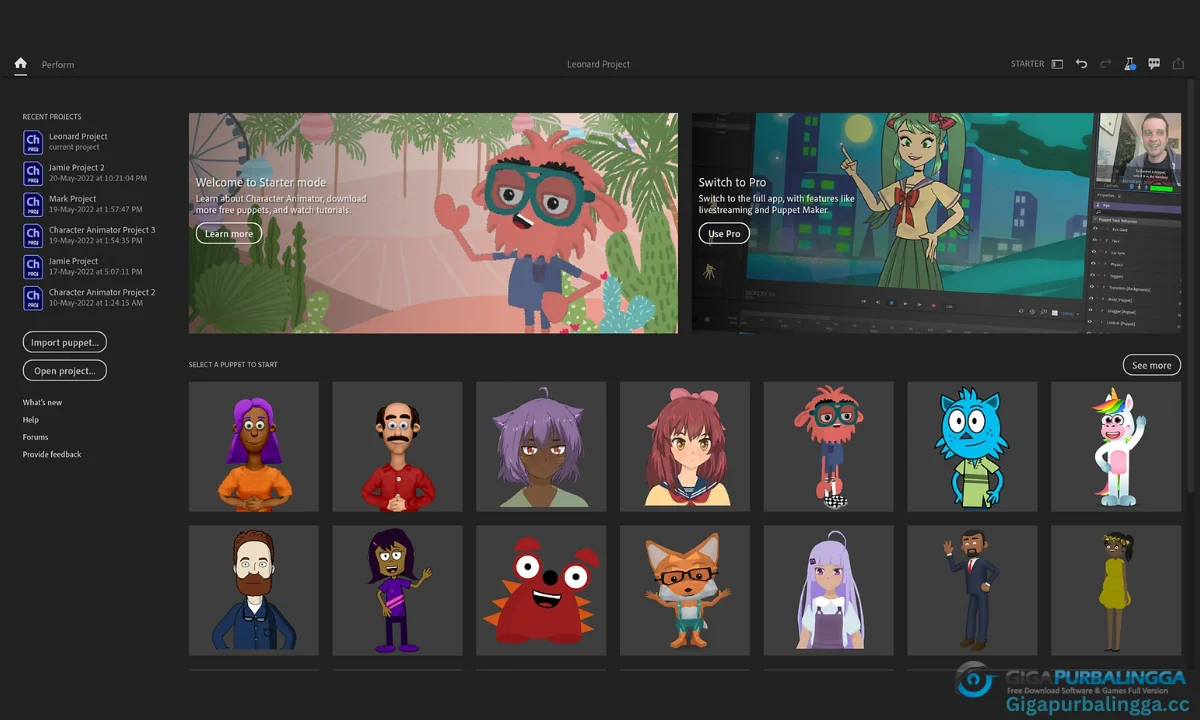Go to the Home screen icon
Screen dimensions: 1200x720
pos(20,63)
